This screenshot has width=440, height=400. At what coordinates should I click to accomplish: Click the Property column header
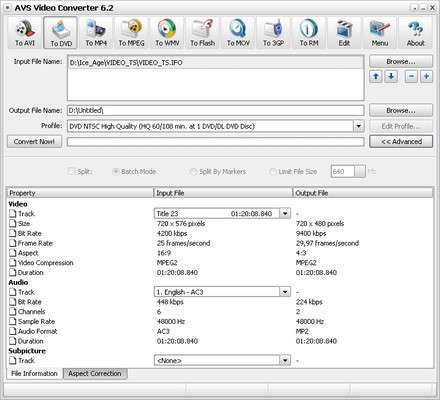click(x=80, y=193)
